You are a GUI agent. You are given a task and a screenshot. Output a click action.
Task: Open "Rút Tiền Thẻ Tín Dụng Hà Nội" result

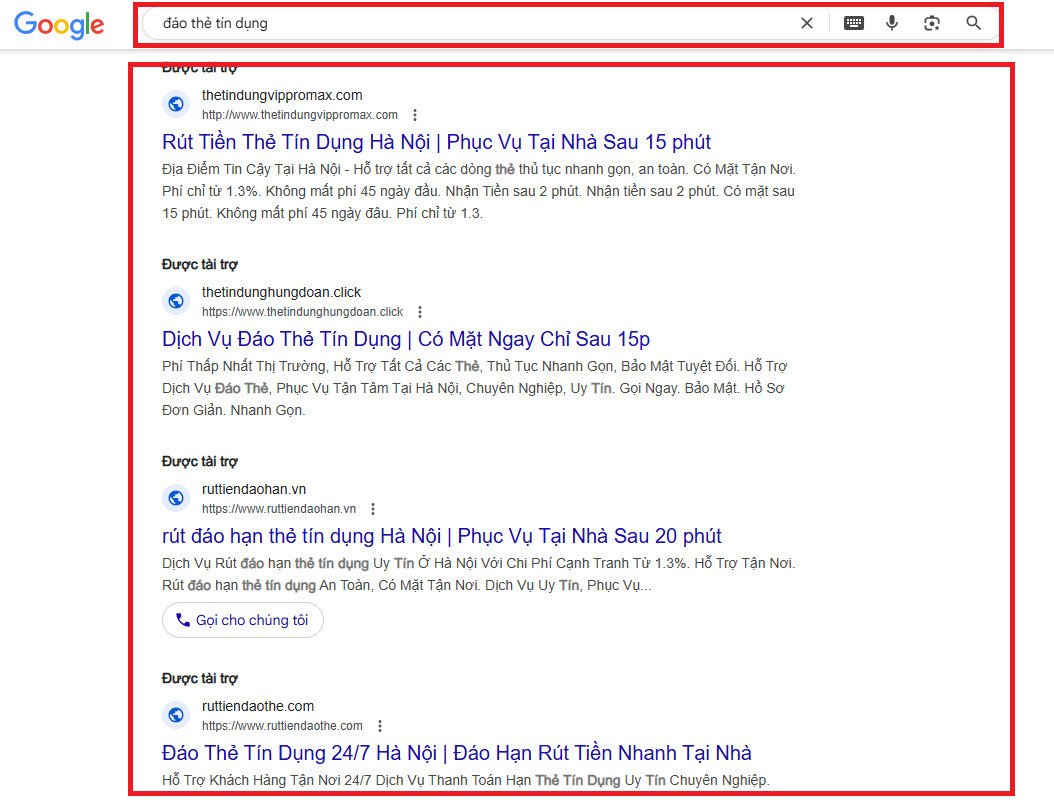pyautogui.click(x=436, y=142)
